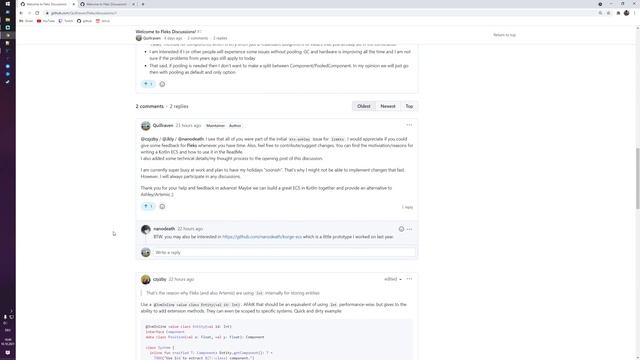Close the second browser tab

pyautogui.click(x=133, y=4)
